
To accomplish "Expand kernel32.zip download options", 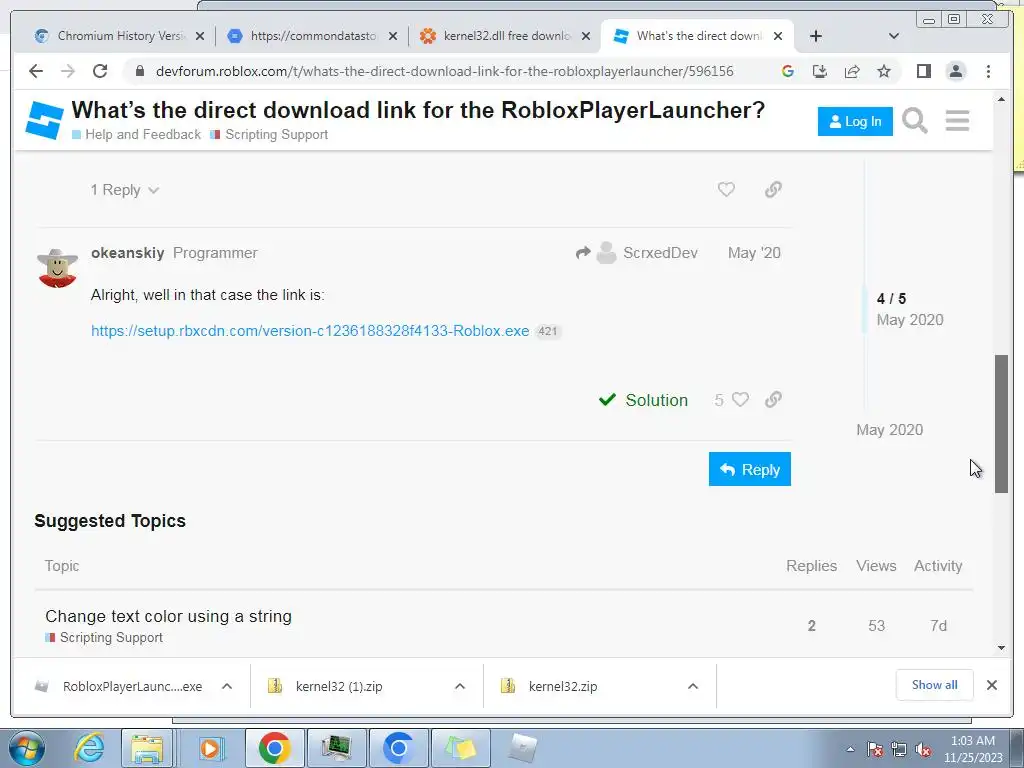I will click(x=693, y=686).
